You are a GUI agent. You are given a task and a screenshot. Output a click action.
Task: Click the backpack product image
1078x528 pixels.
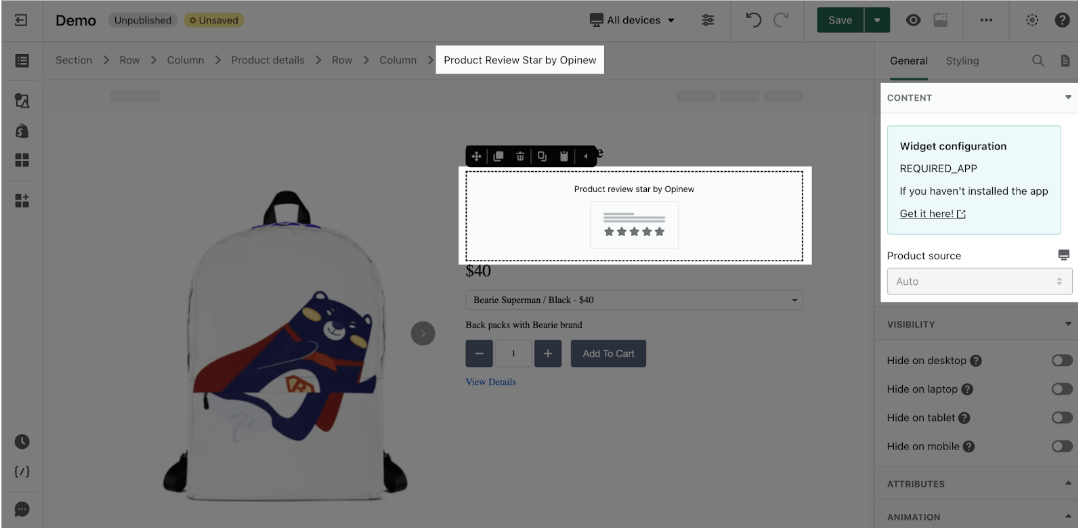pyautogui.click(x=285, y=345)
